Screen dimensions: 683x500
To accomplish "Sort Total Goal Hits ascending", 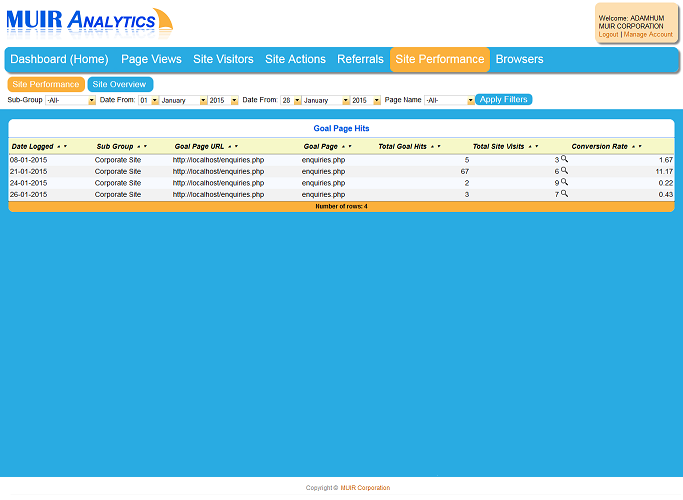I will tap(432, 147).
